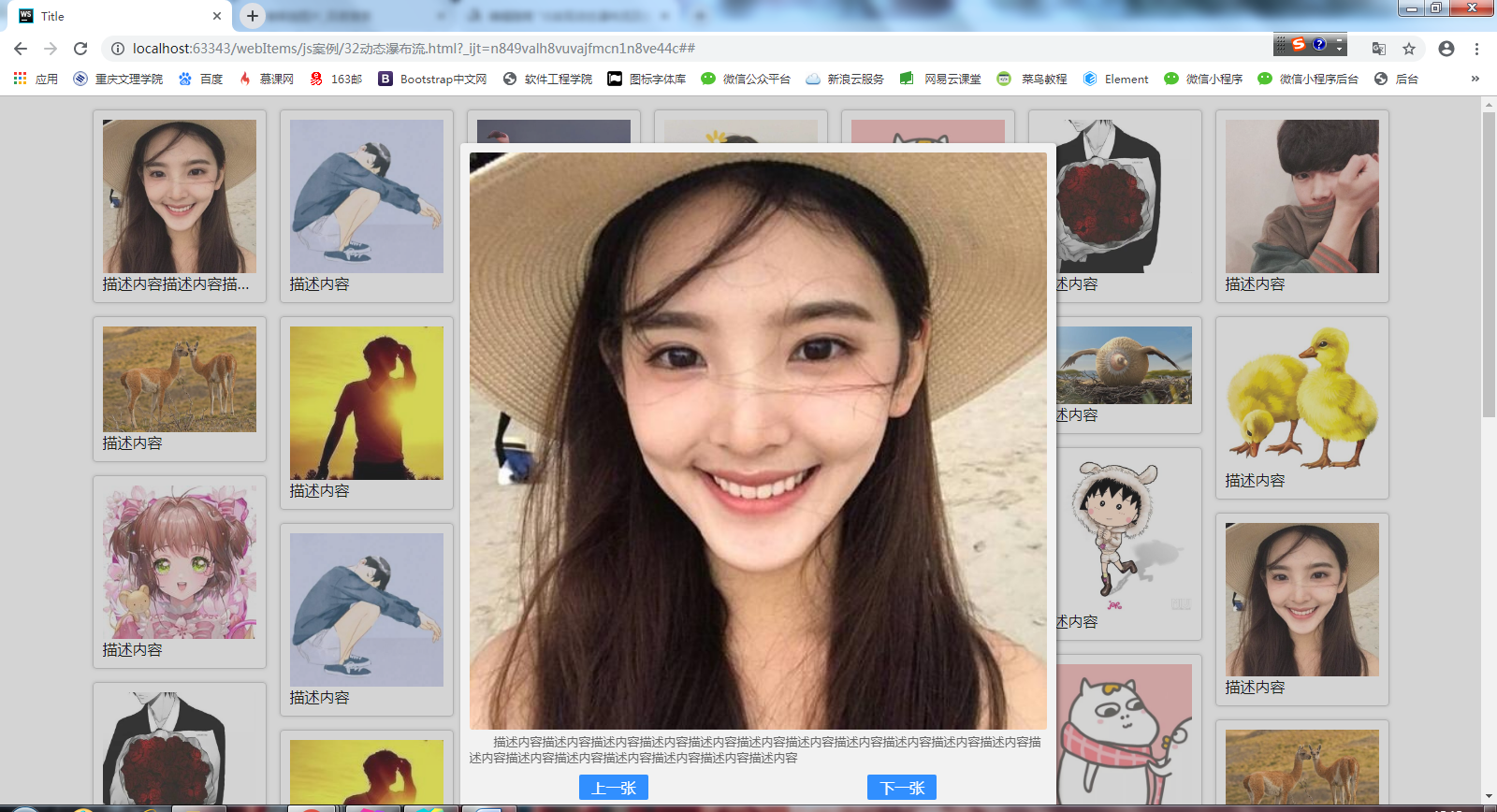The width and height of the screenshot is (1497, 812).
Task: Open the anime girl with pink bows thumbnail
Action: pos(180,562)
